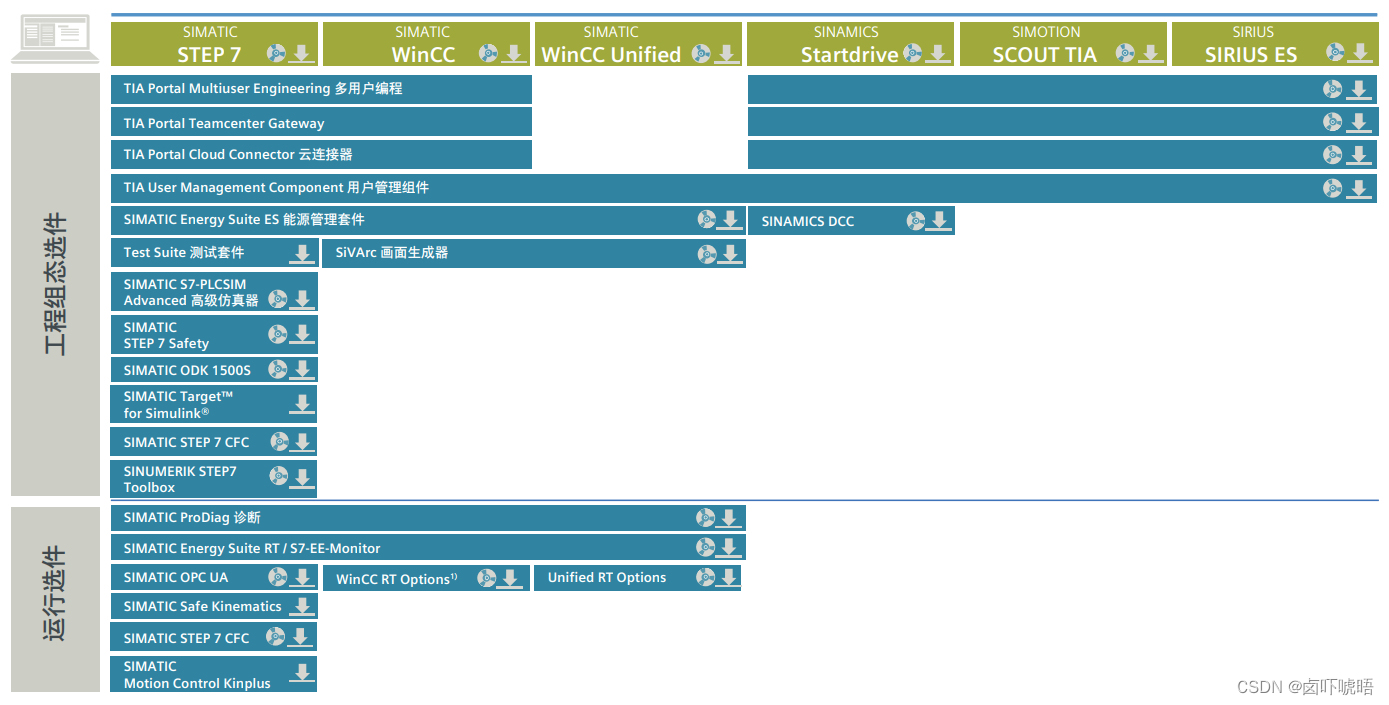Screen dimensions: 1389x705
Task: Click download arrow for SIMATIC Energy Suite ES
Action: tap(730, 220)
